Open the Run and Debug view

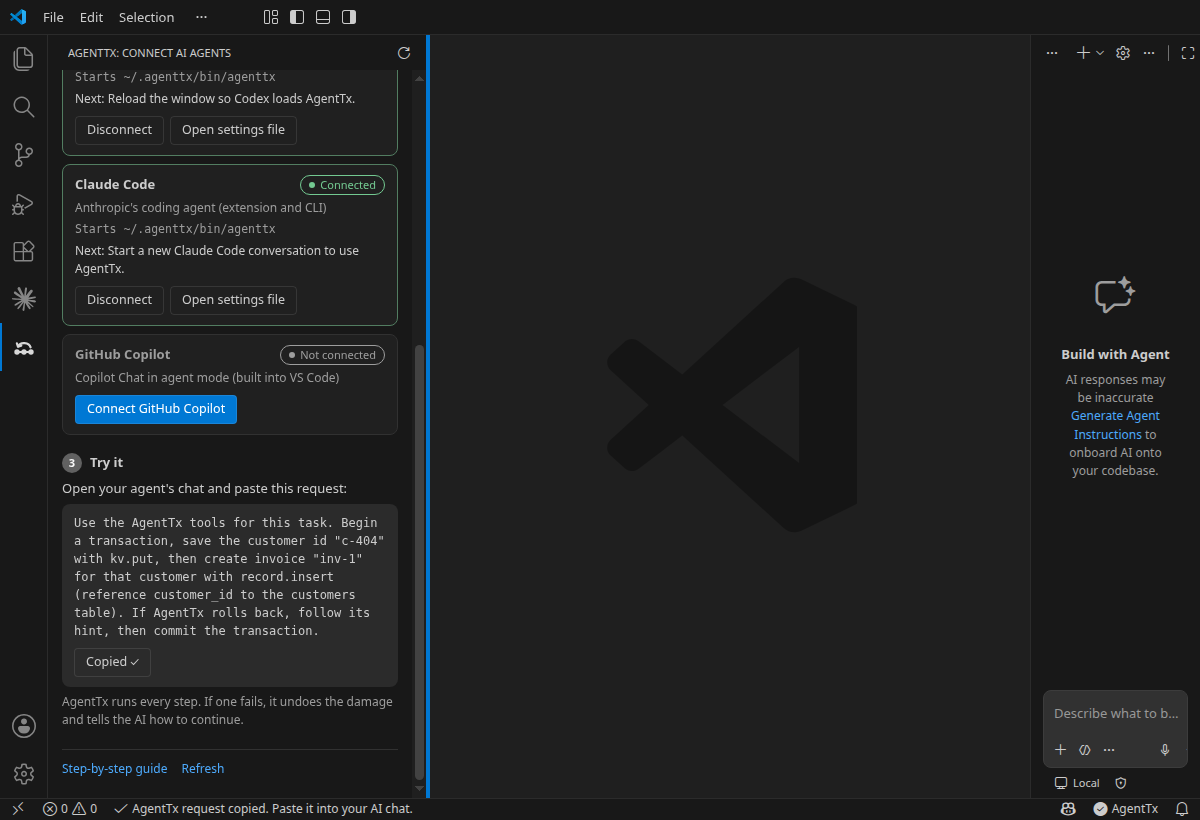[x=24, y=203]
